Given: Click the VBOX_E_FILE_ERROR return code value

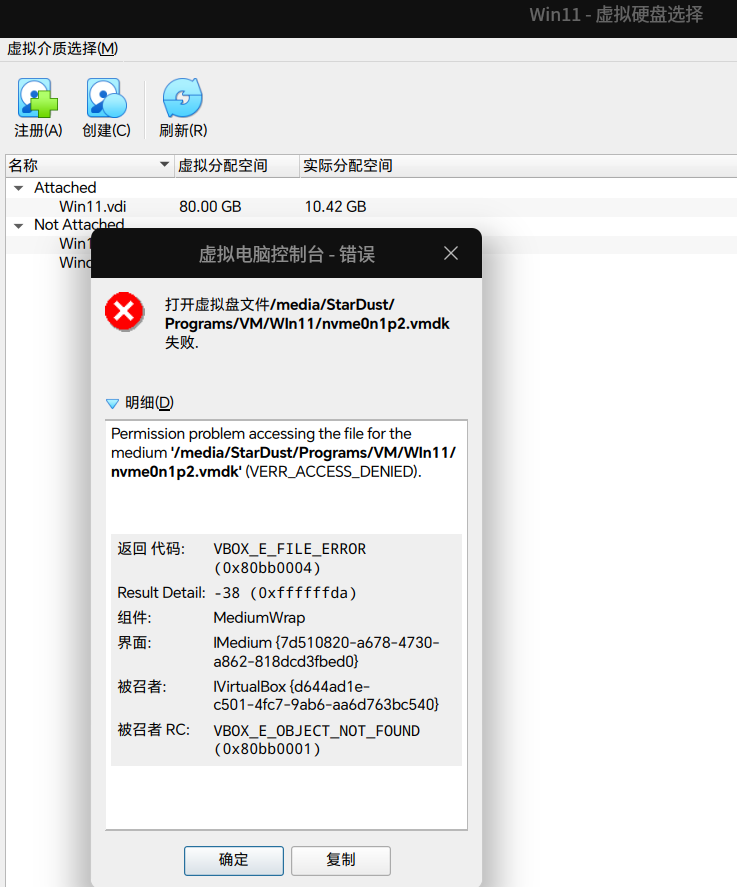Looking at the screenshot, I should [x=290, y=558].
